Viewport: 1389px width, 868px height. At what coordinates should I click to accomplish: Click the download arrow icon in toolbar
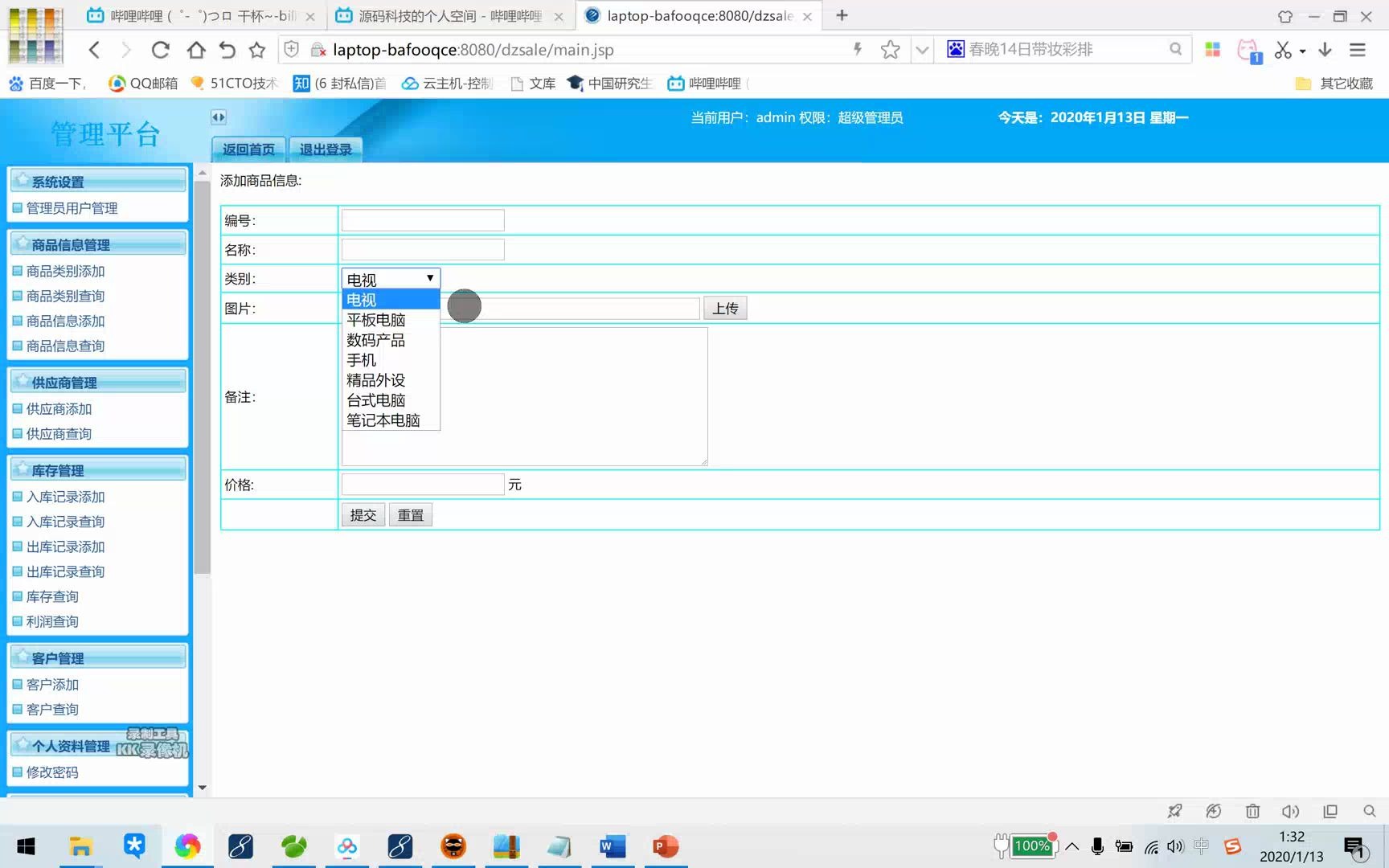[1325, 49]
